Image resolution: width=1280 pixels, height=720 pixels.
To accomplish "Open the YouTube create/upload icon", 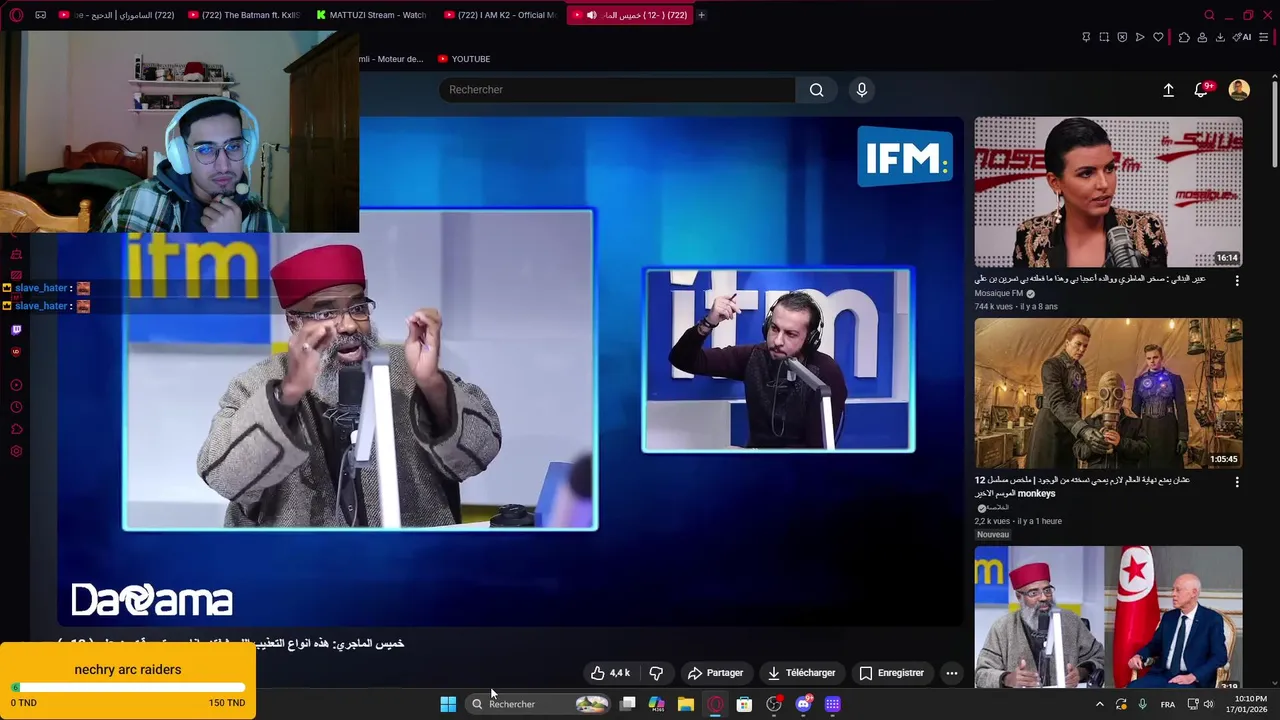I will point(1168,90).
